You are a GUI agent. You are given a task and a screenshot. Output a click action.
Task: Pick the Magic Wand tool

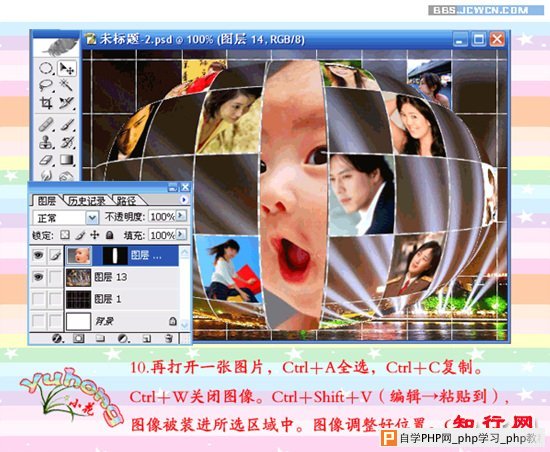tap(66, 86)
